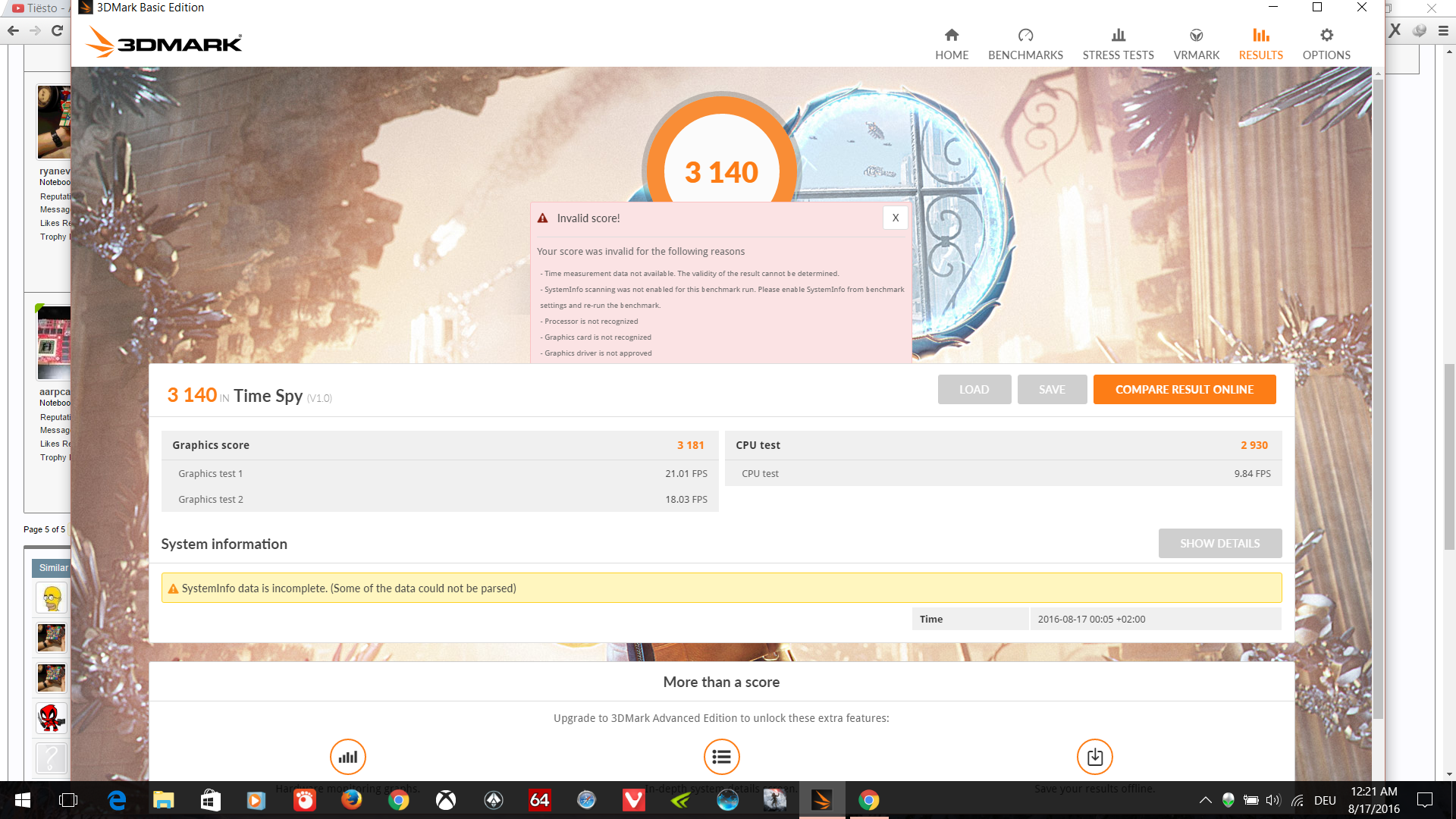Click the Graphics test 1 row
This screenshot has height=819, width=1456.
coord(440,473)
